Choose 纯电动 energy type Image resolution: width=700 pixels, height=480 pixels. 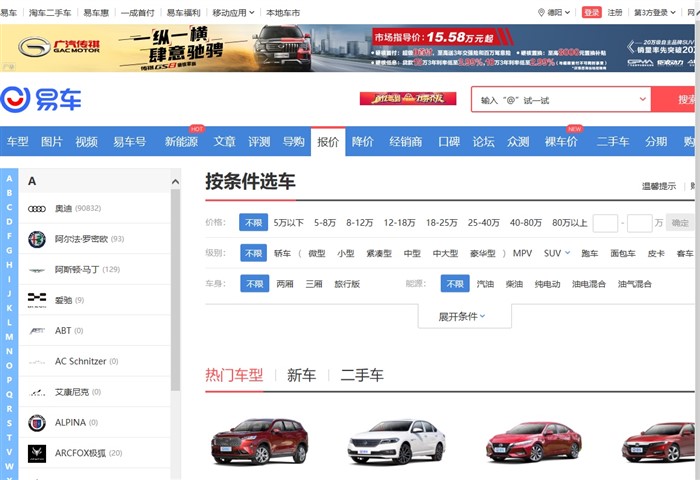tap(547, 284)
